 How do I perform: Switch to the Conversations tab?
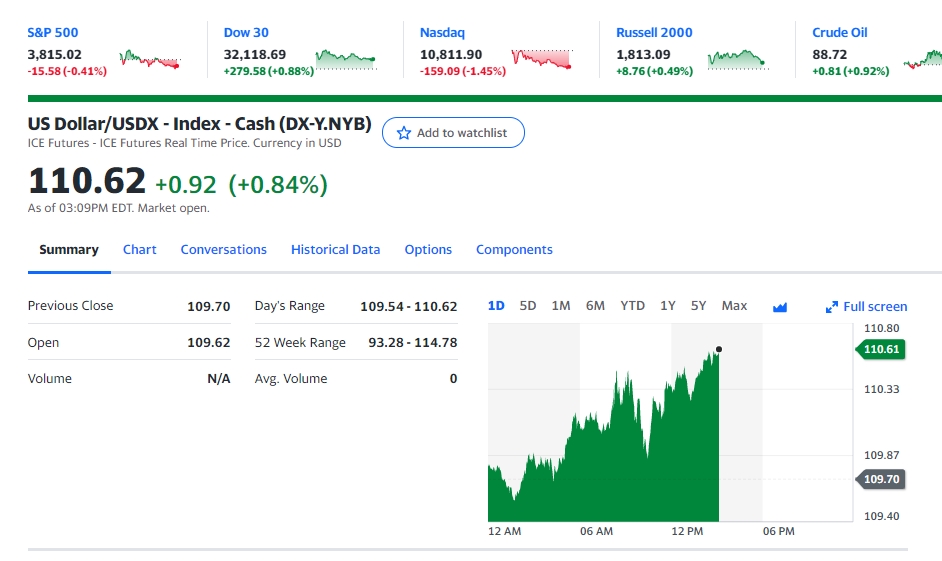pos(223,250)
